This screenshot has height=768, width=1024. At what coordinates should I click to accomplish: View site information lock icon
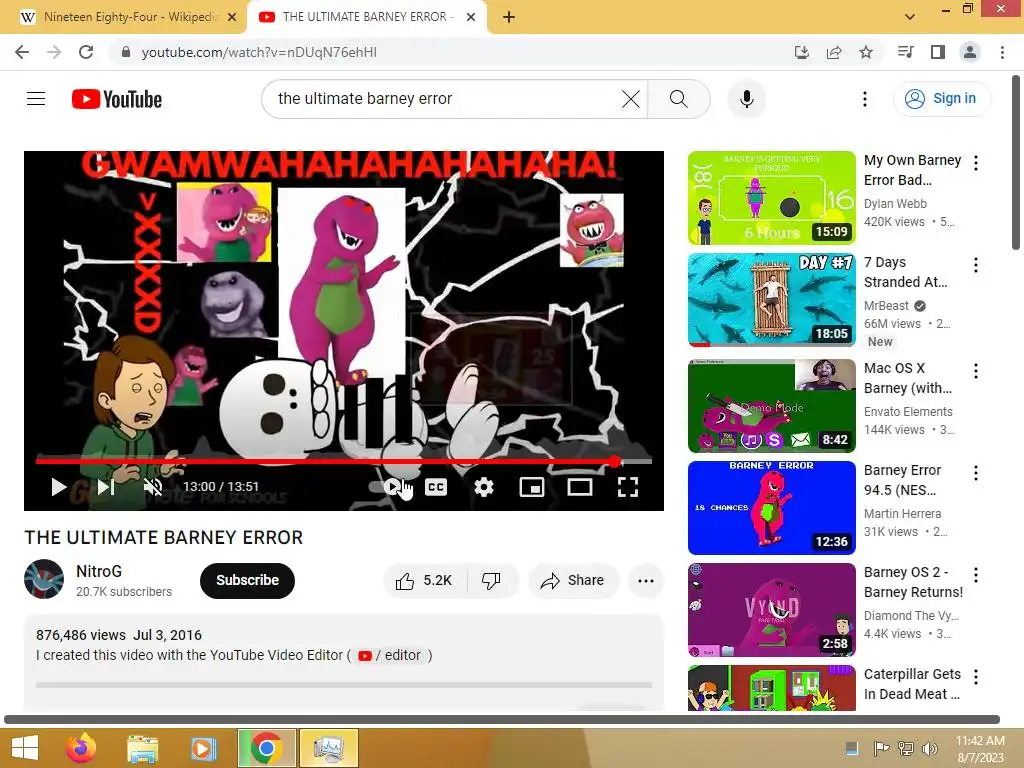(126, 52)
